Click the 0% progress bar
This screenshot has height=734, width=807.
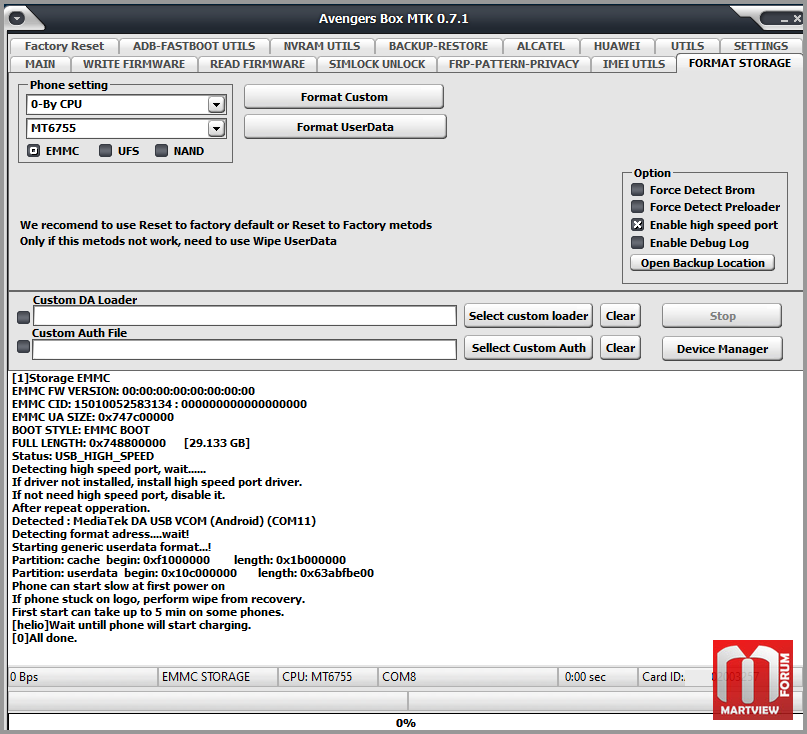point(405,722)
